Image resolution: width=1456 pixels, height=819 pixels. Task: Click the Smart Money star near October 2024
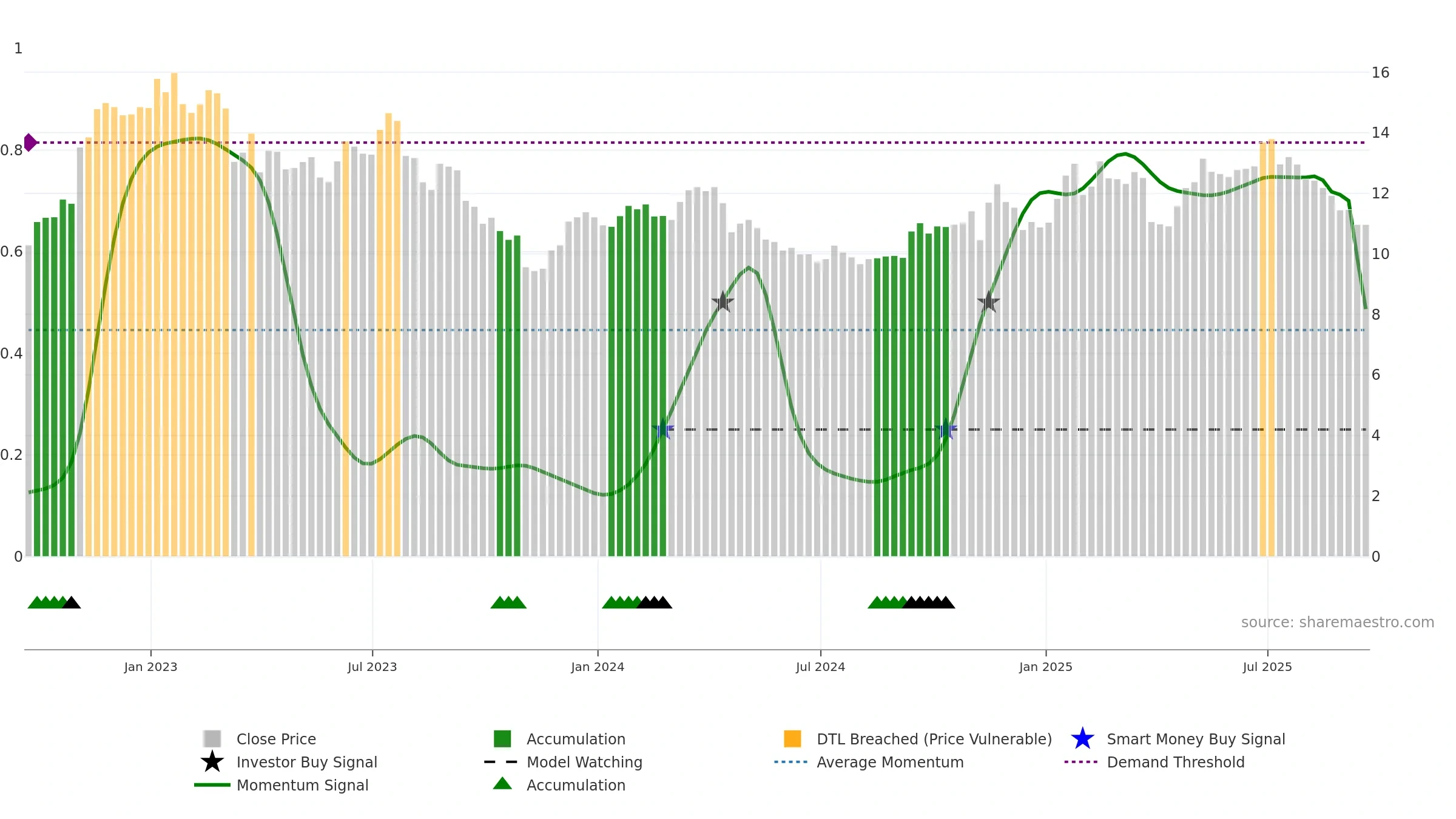pyautogui.click(x=946, y=429)
